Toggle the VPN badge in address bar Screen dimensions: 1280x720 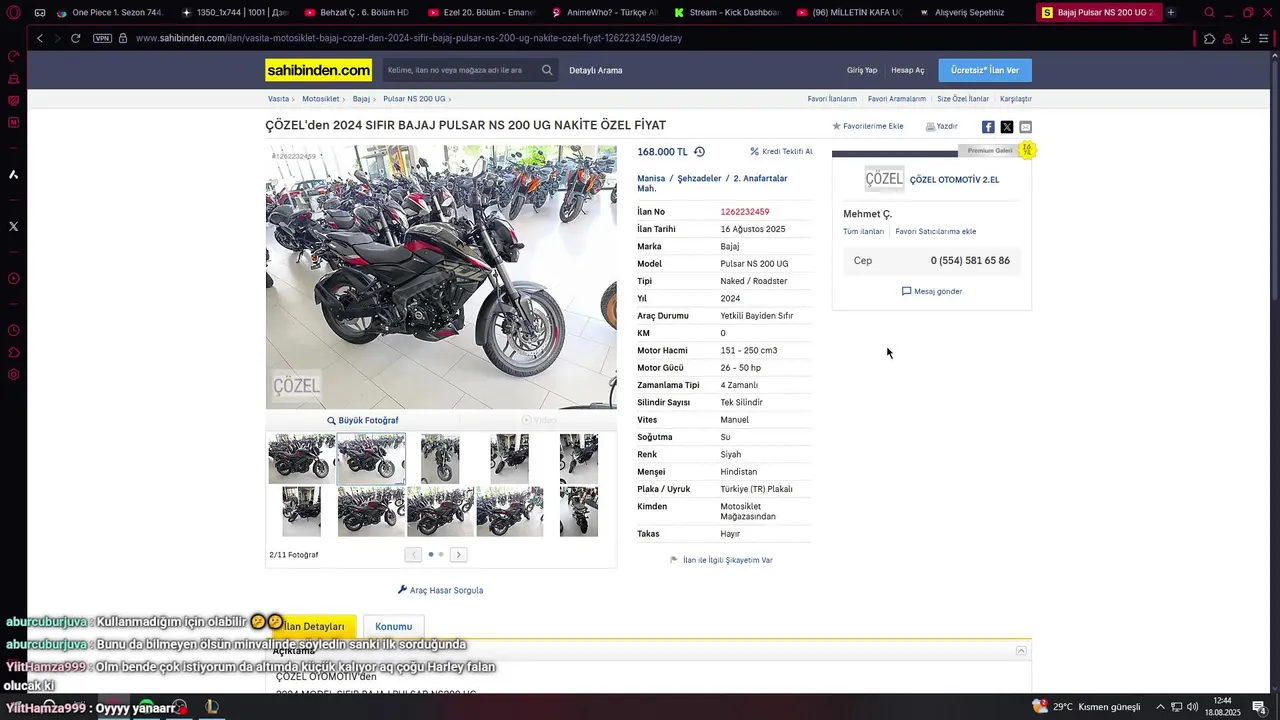coord(102,38)
